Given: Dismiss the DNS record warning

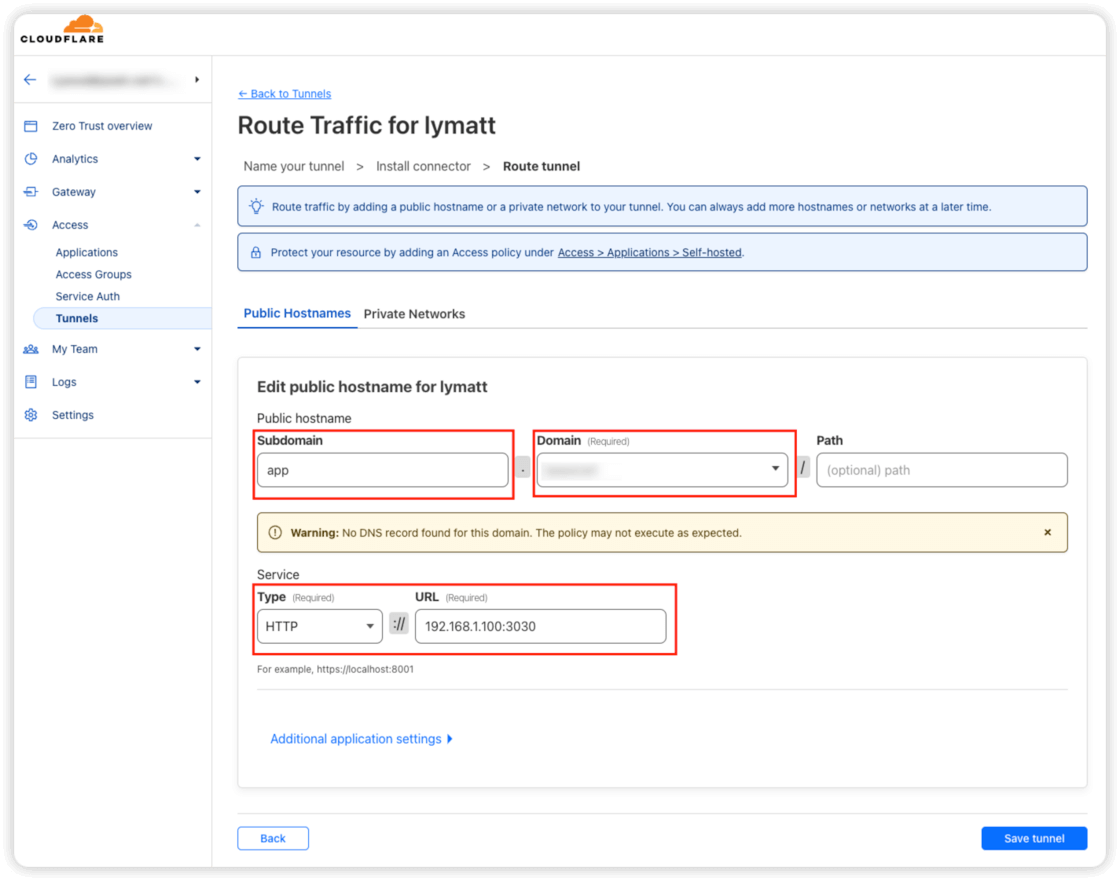Looking at the screenshot, I should pos(1047,533).
